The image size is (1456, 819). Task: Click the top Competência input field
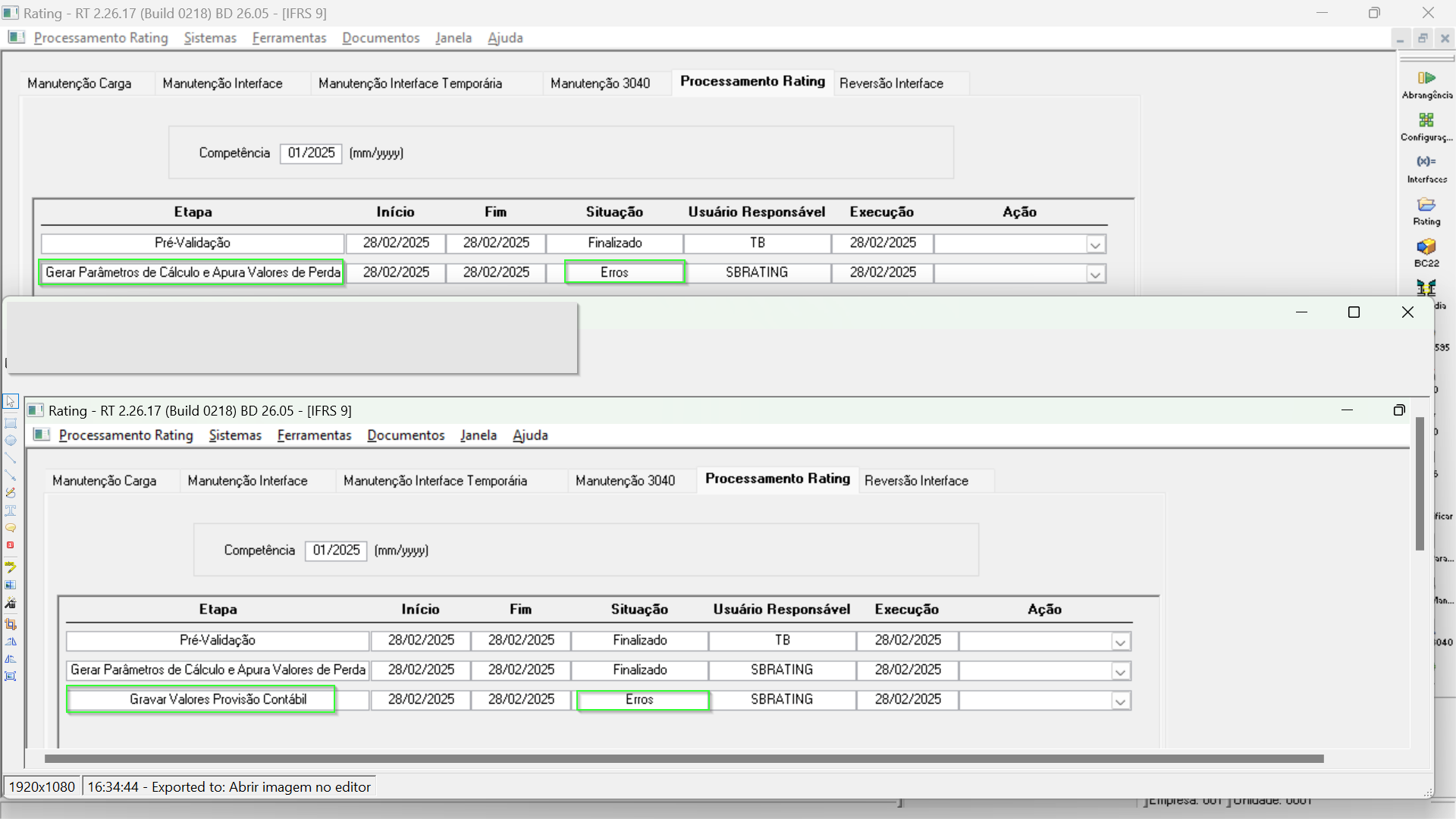(311, 153)
